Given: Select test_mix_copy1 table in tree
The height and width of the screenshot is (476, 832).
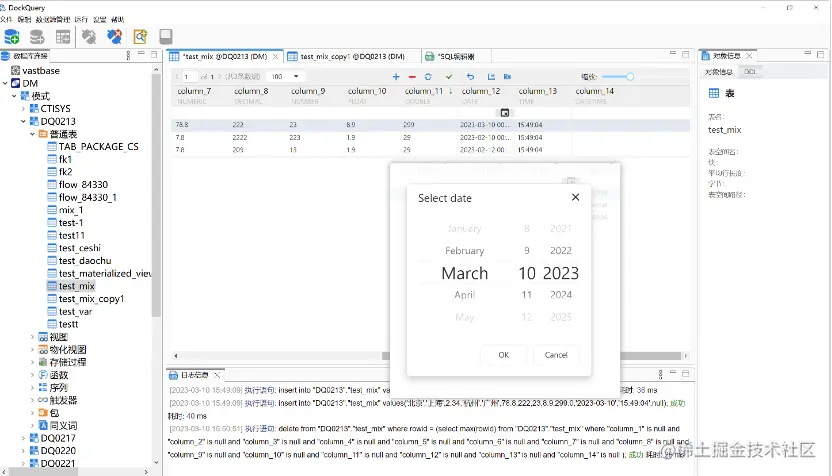Looking at the screenshot, I should [91, 299].
